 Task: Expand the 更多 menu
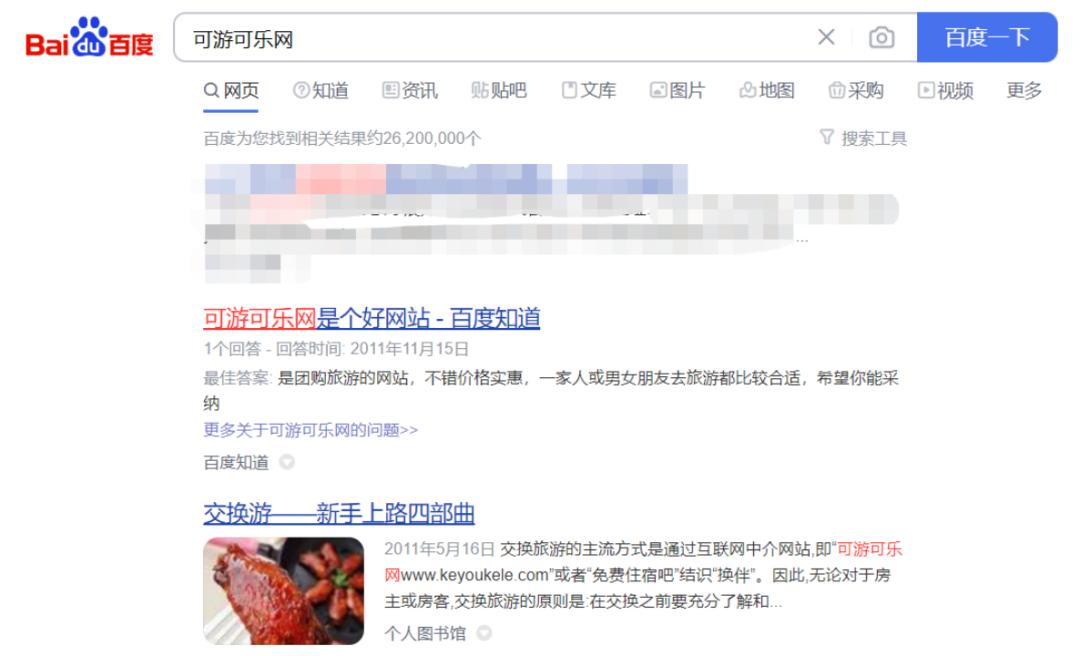[x=1024, y=90]
